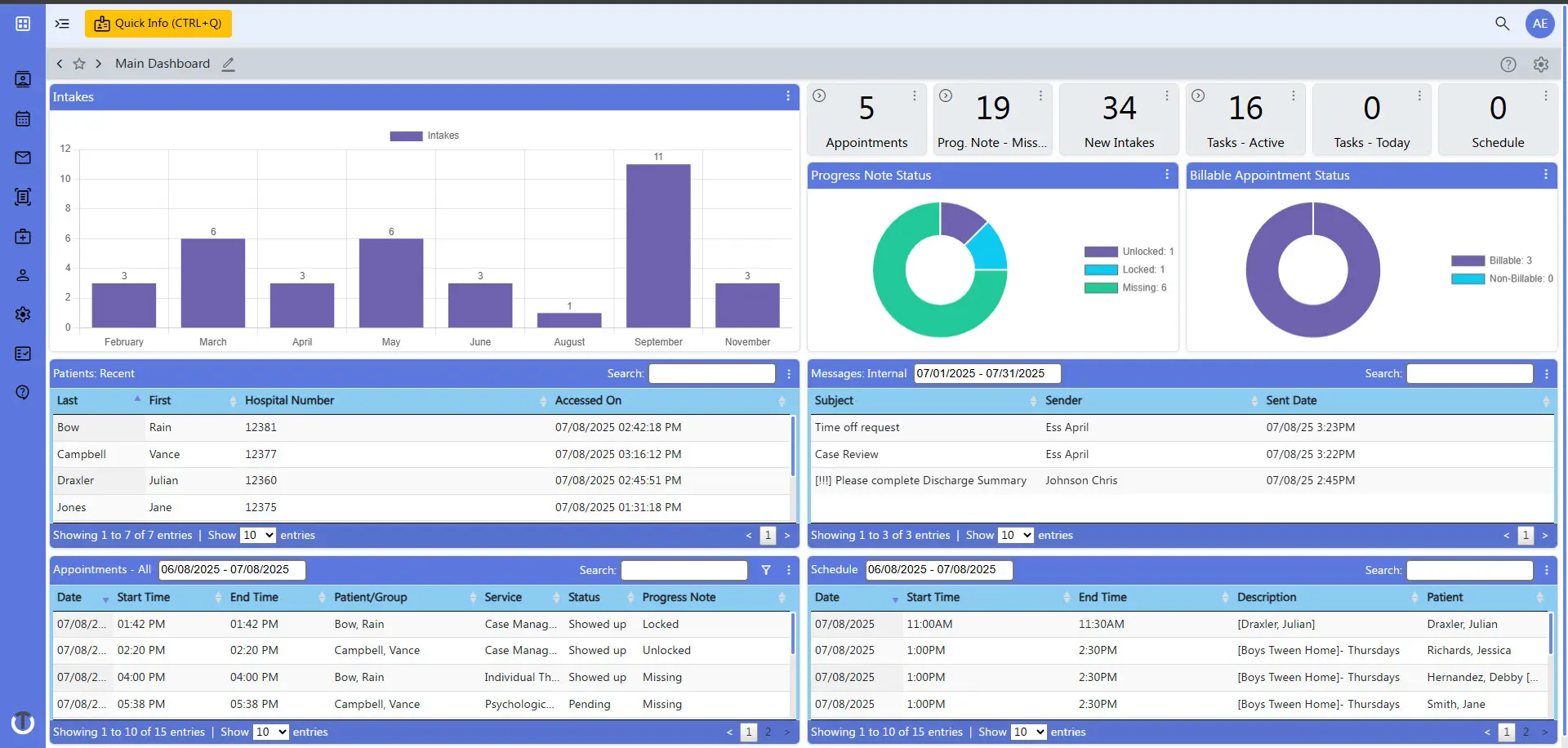Open dashboard help icon beside the gear

[x=1508, y=65]
